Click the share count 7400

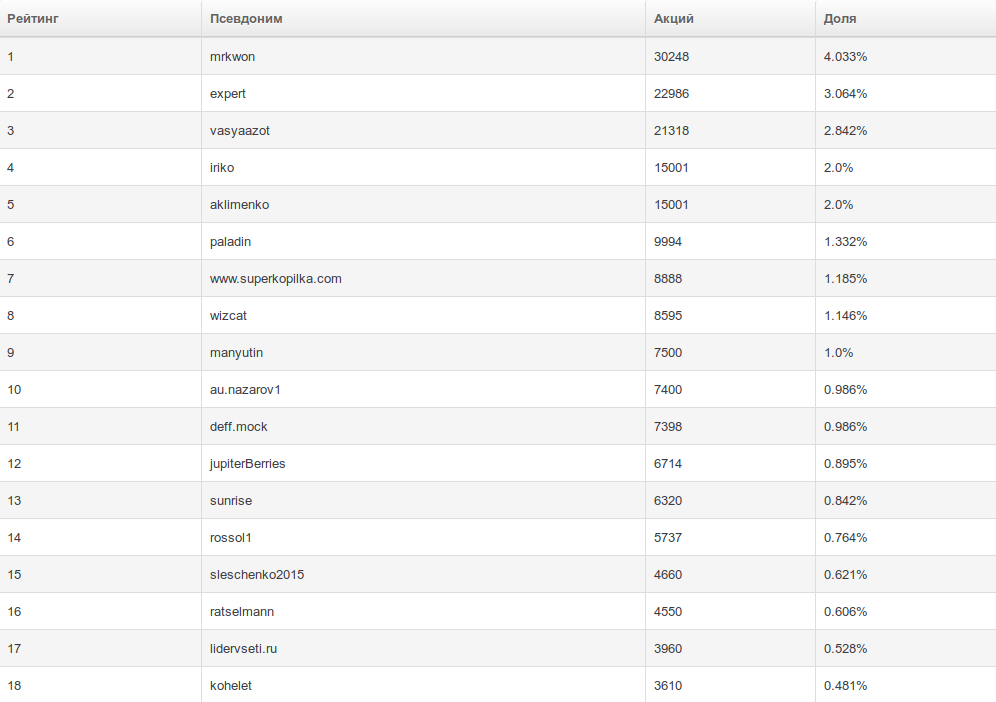click(x=668, y=390)
